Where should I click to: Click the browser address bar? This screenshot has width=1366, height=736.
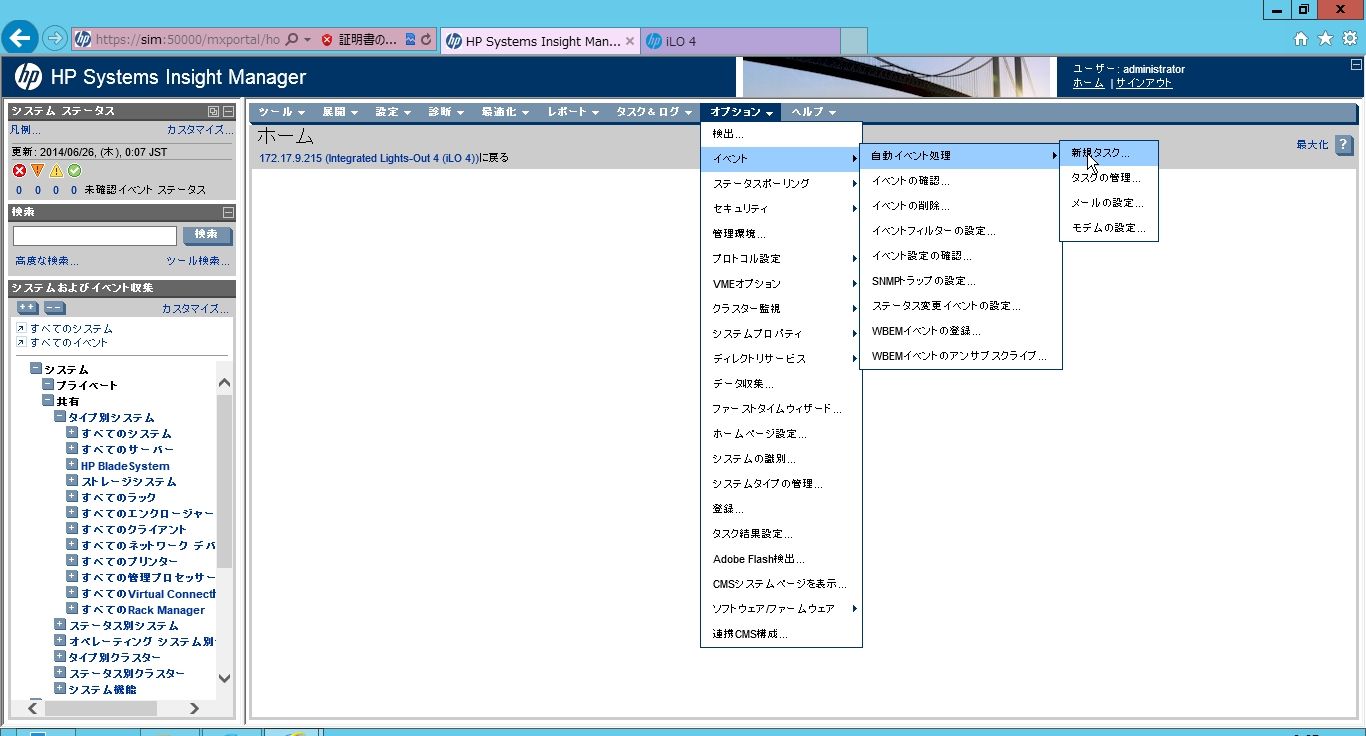click(x=187, y=40)
